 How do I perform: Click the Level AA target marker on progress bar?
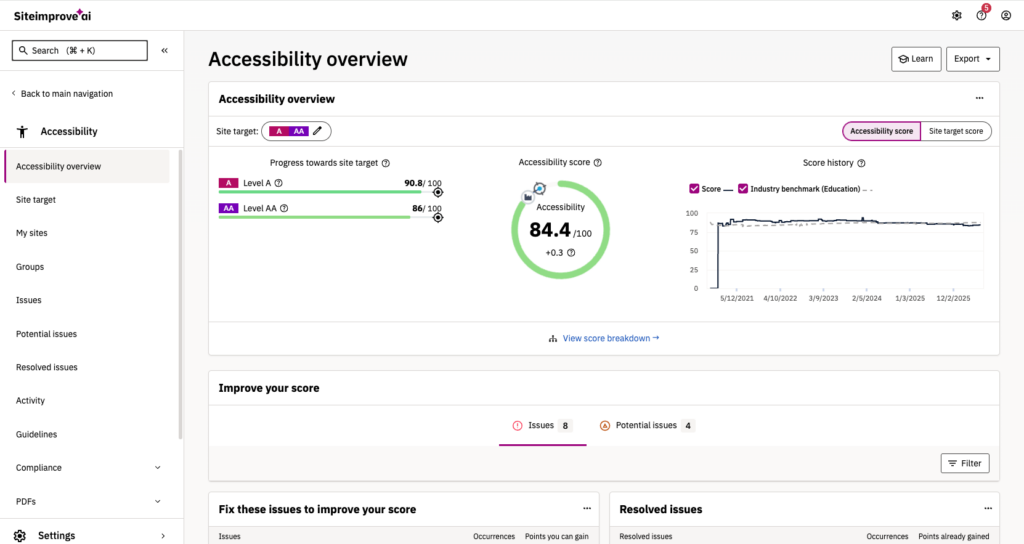coord(438,217)
